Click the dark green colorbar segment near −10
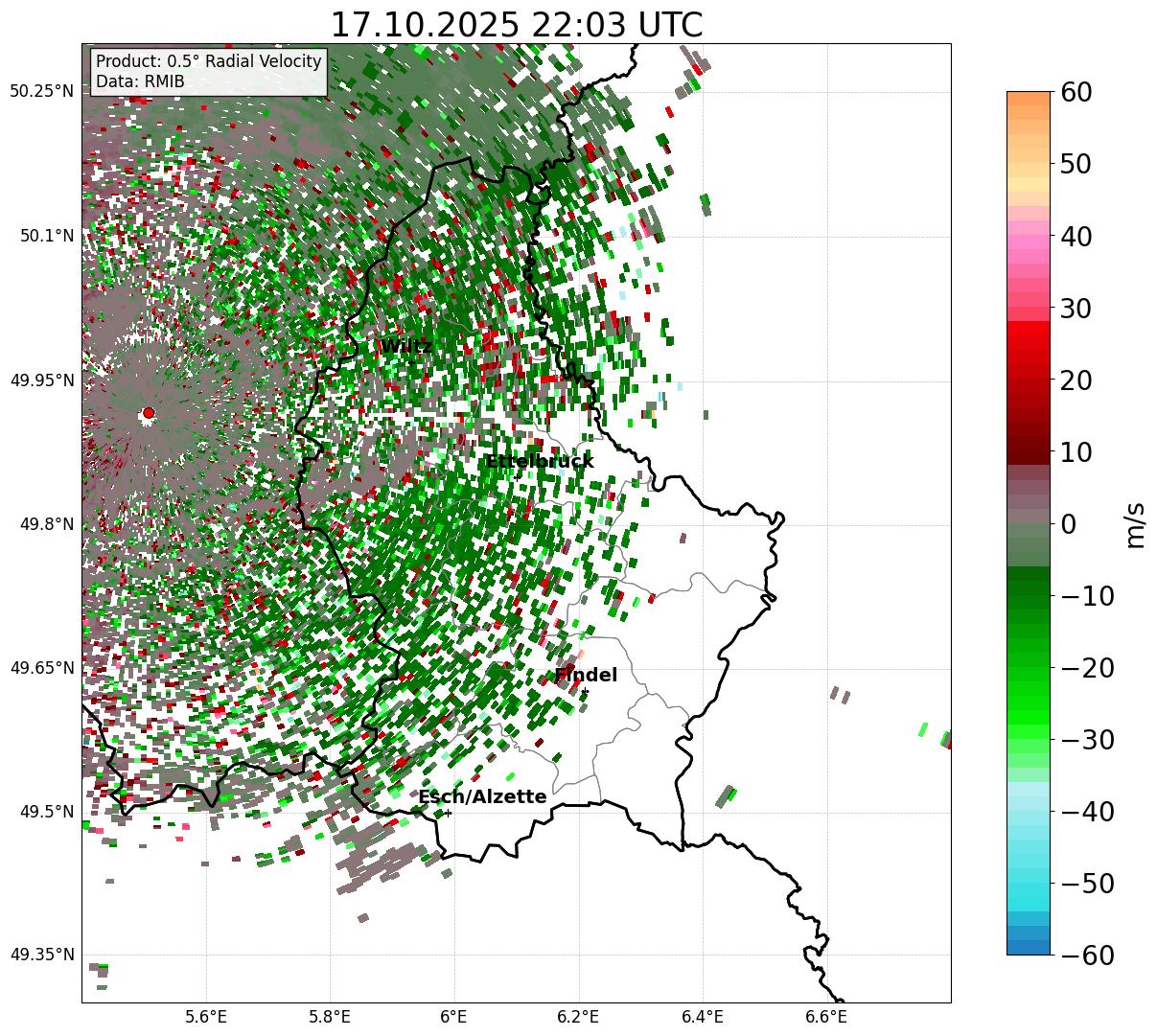 (x=1029, y=587)
